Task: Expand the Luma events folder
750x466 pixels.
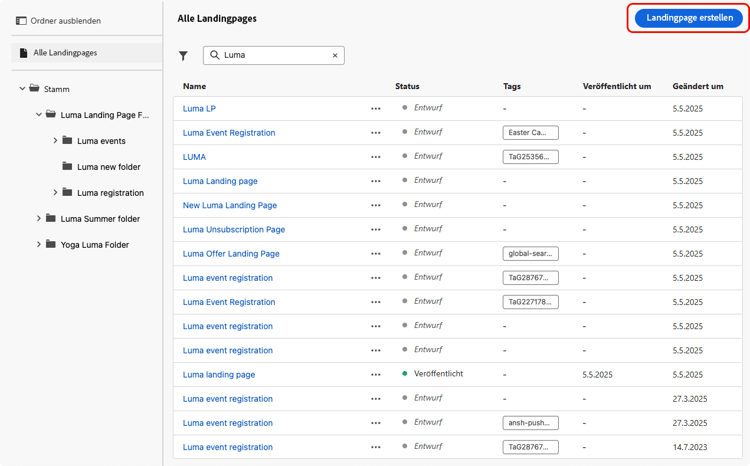Action: [56, 141]
